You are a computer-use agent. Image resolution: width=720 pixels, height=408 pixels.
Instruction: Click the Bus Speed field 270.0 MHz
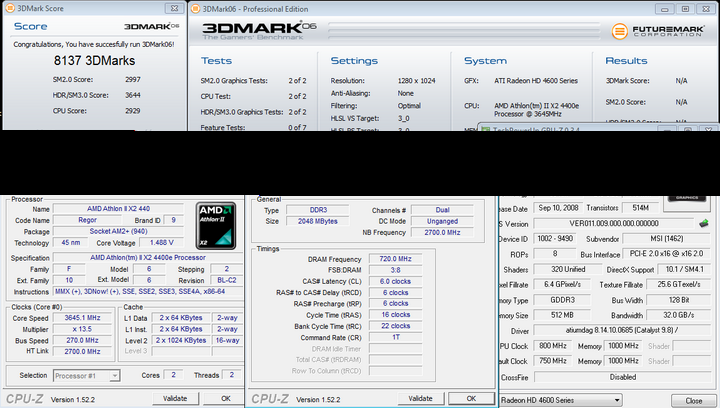click(x=82, y=340)
